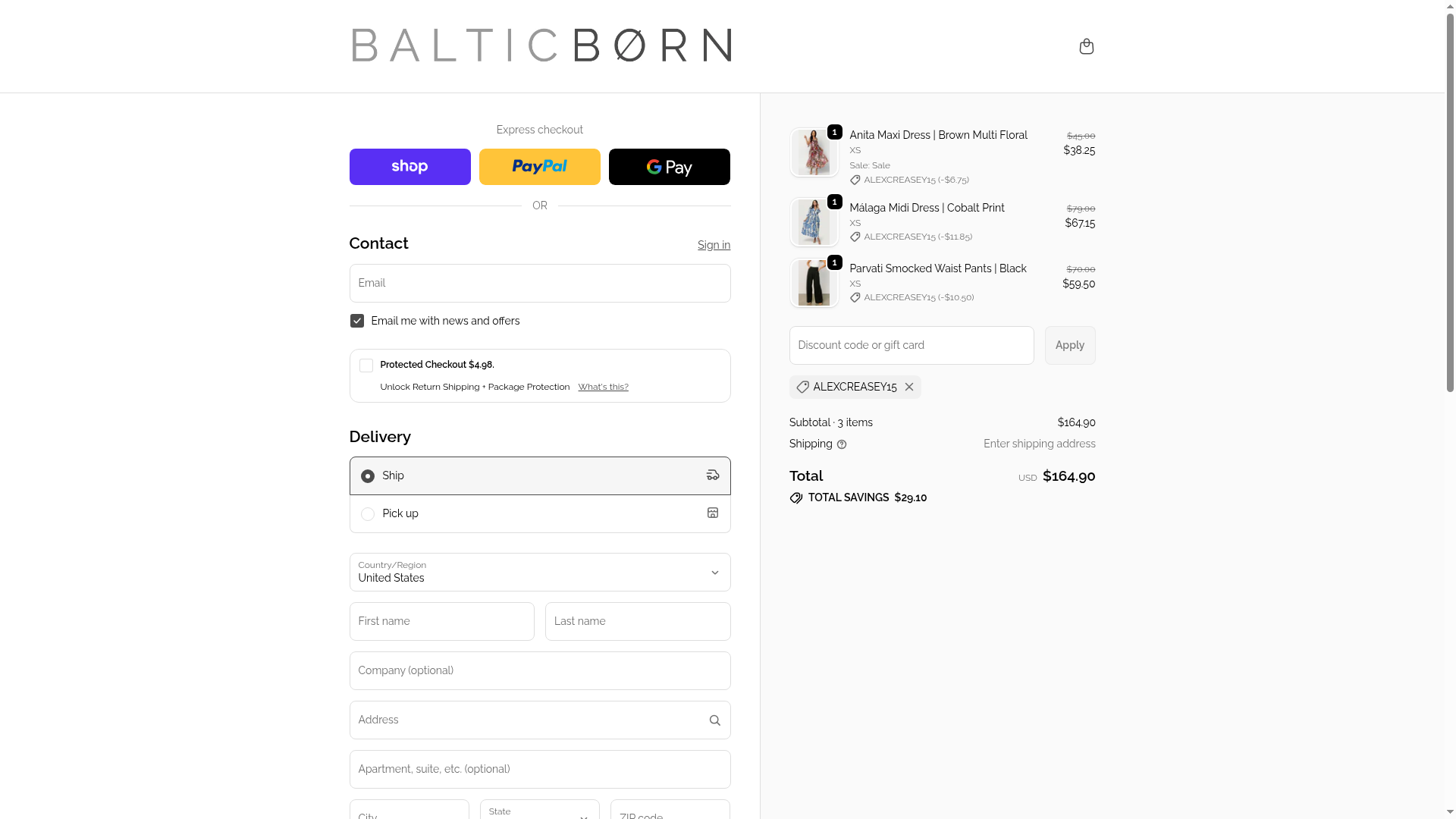Remove the ALEXCREASEY15 discount code

pyautogui.click(x=909, y=387)
